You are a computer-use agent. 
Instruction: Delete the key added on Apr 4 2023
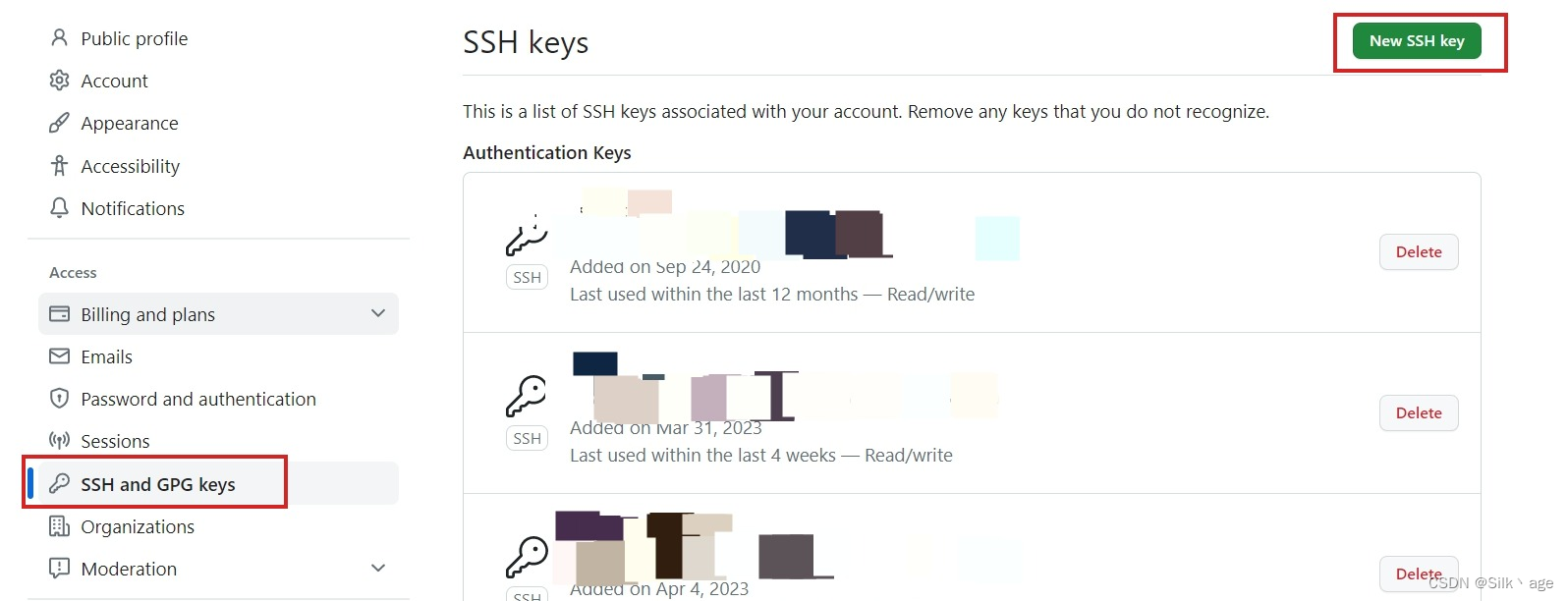pos(1418,574)
